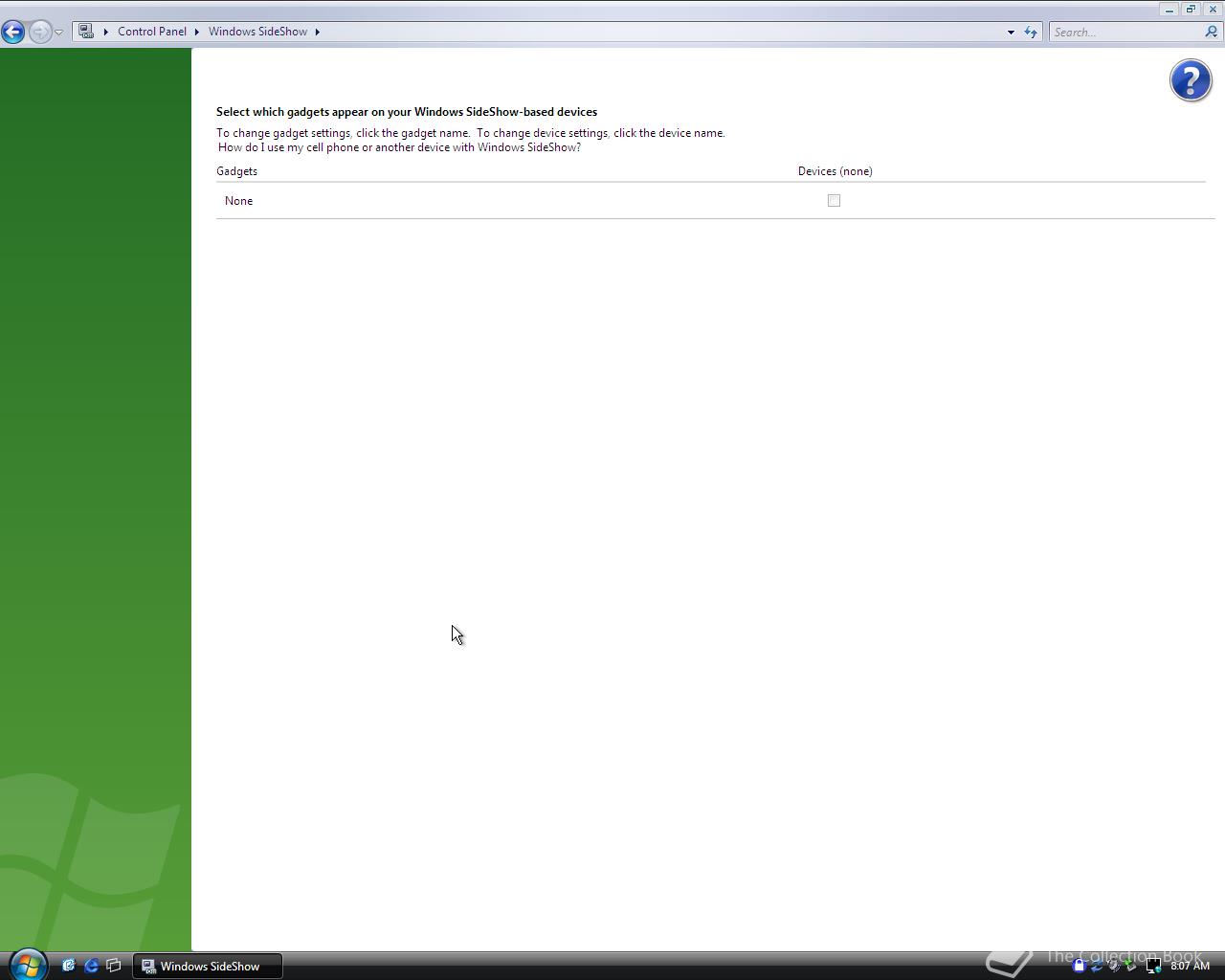This screenshot has width=1225, height=980.
Task: Click the safely remove hardware tray icon
Action: click(1132, 966)
